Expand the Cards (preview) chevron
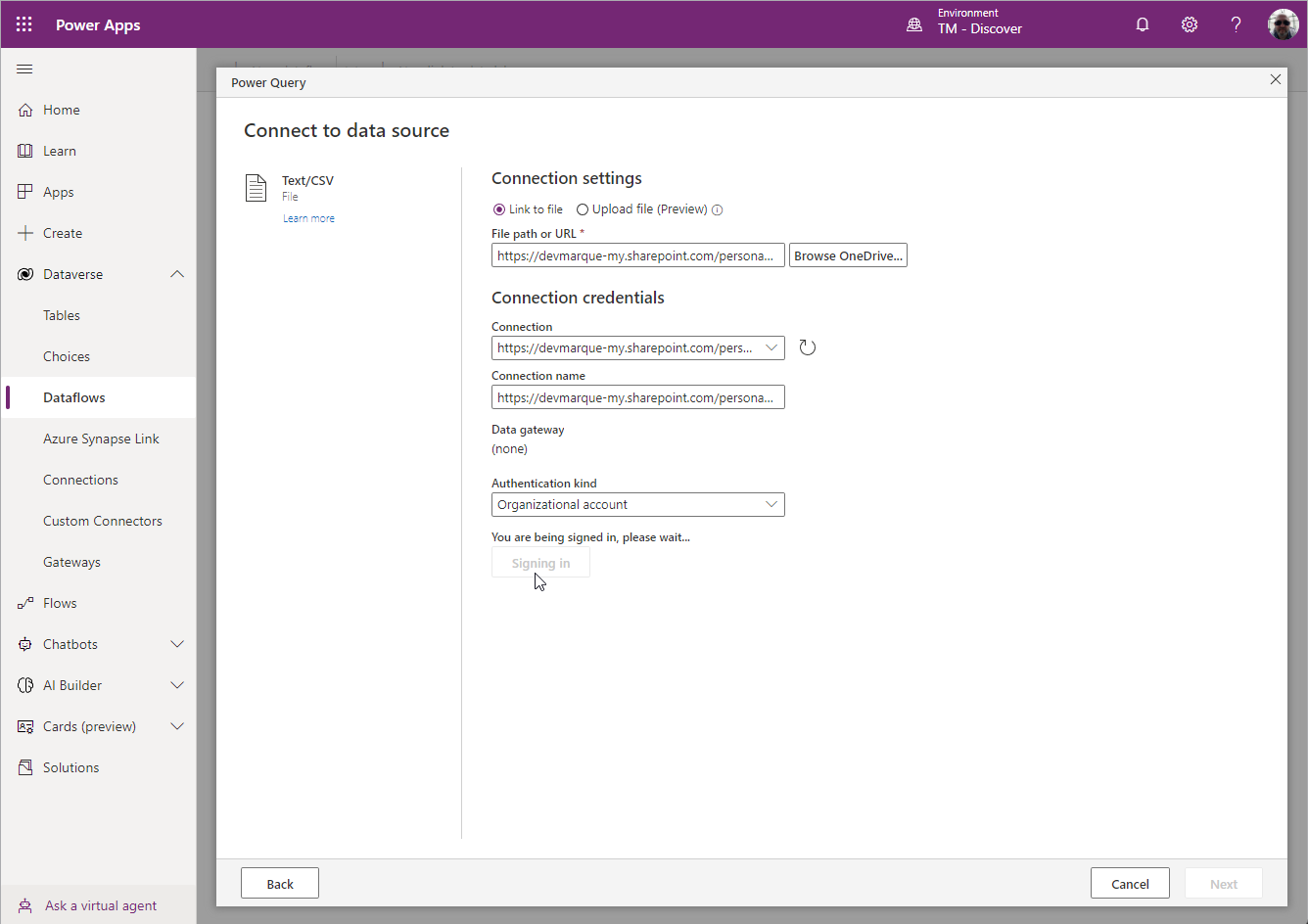This screenshot has width=1308, height=924. point(177,726)
